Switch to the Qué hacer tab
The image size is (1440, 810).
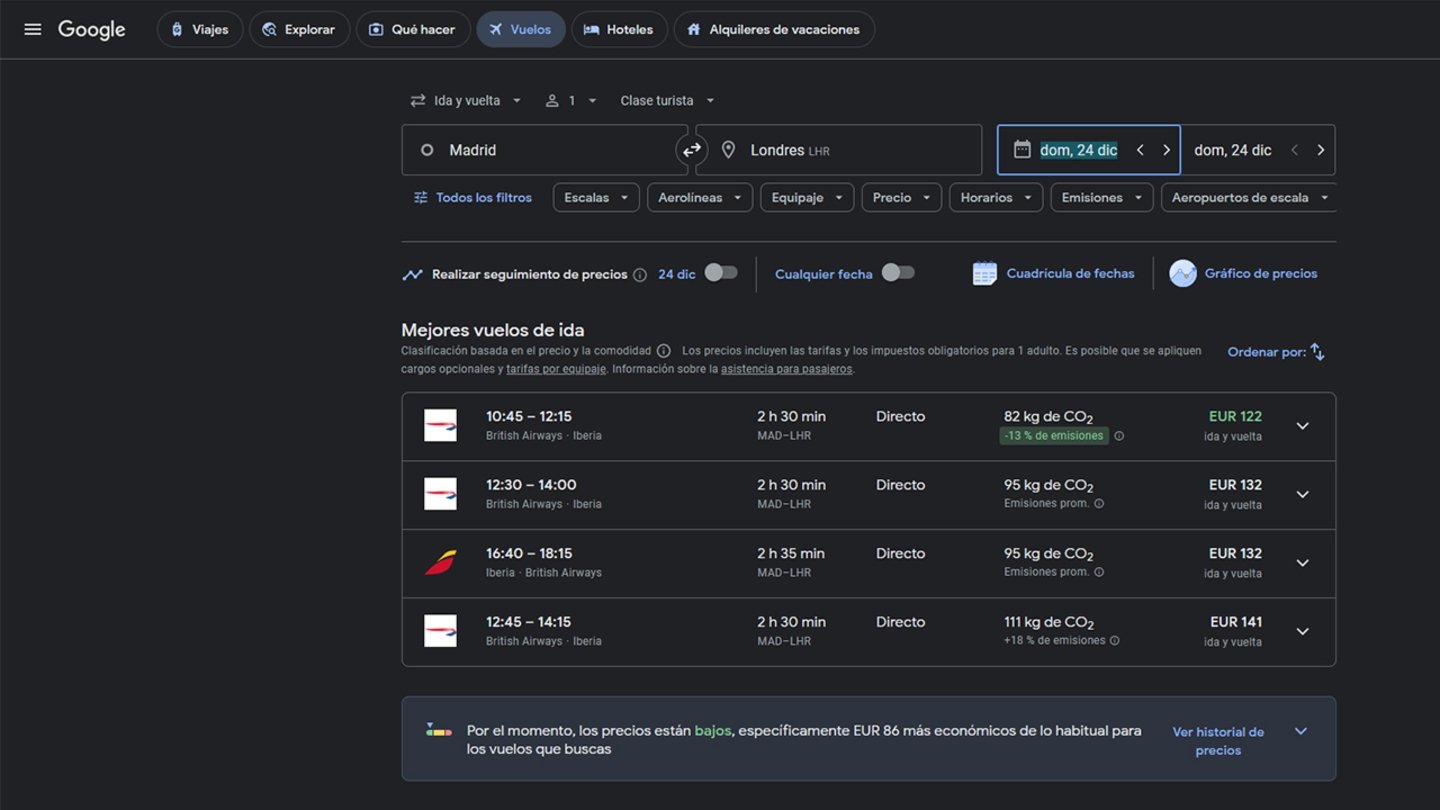click(x=413, y=29)
